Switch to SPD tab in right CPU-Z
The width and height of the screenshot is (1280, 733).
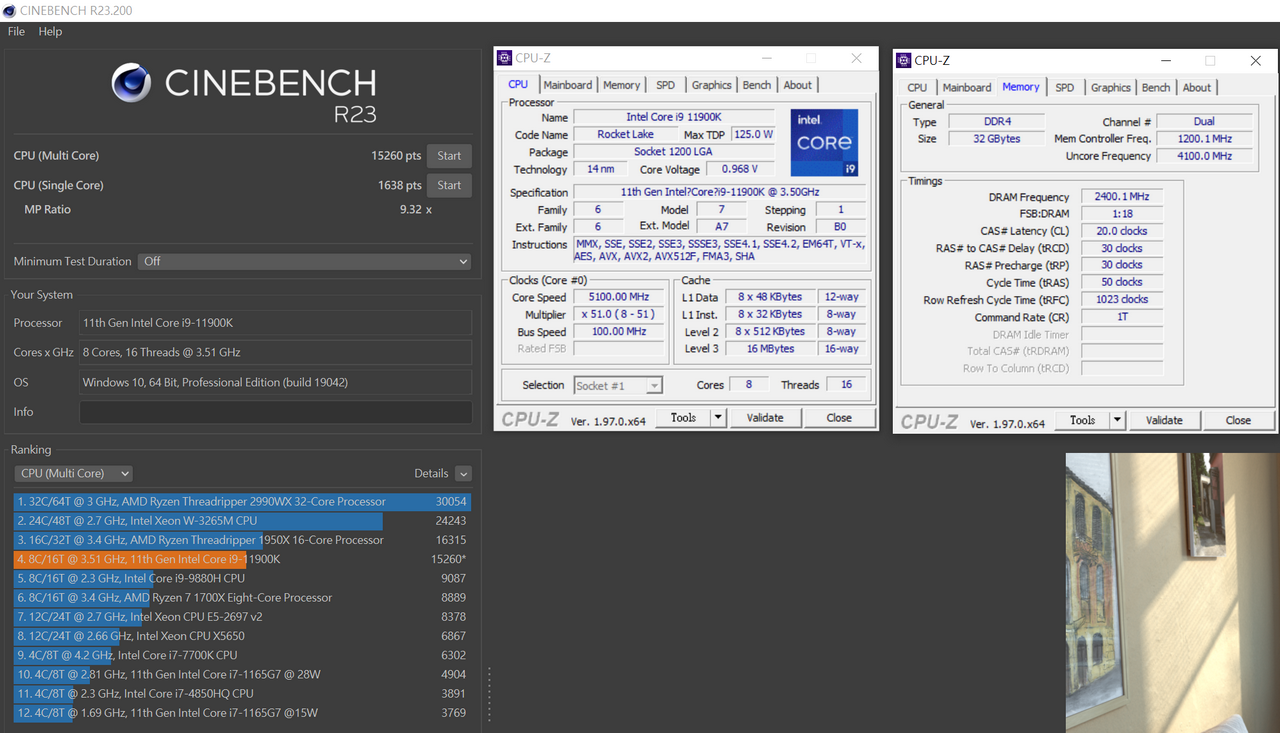tap(1065, 88)
